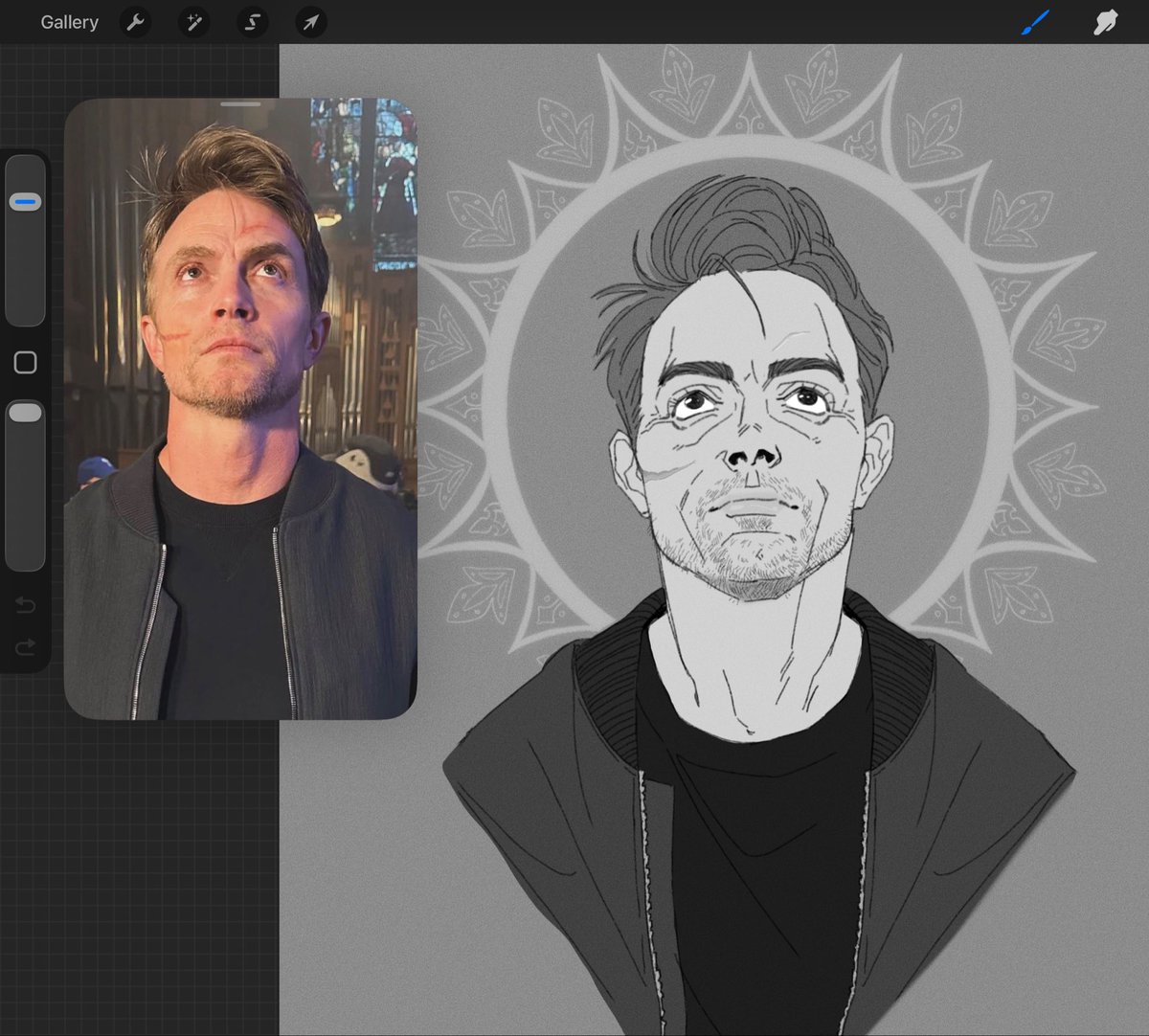Viewport: 1149px width, 1036px height.
Task: Redo the stroke with redo arrow
Action: coord(26,648)
